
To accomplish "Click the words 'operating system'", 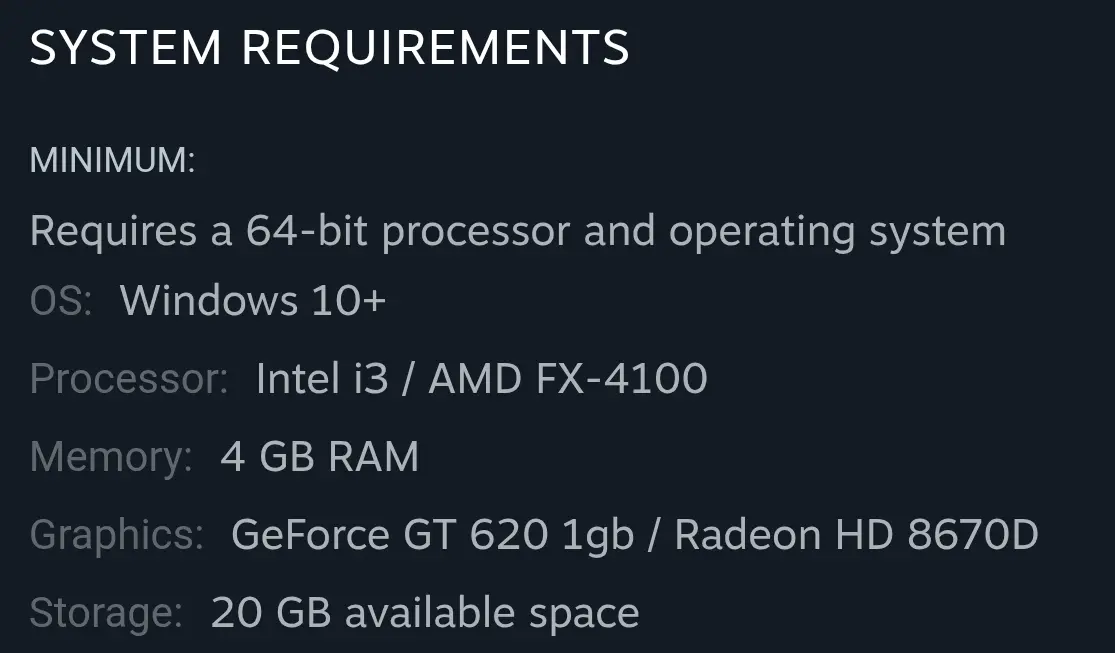I will click(x=837, y=231).
